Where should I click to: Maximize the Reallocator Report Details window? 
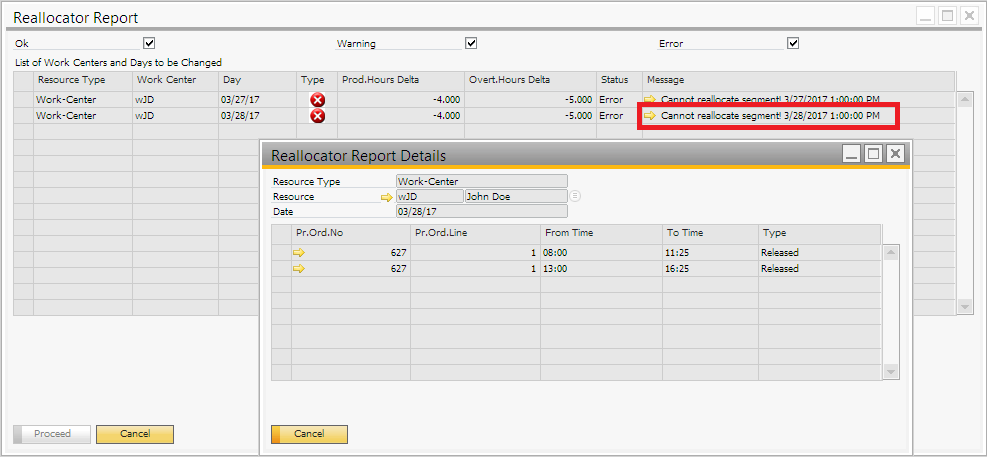tap(873, 153)
